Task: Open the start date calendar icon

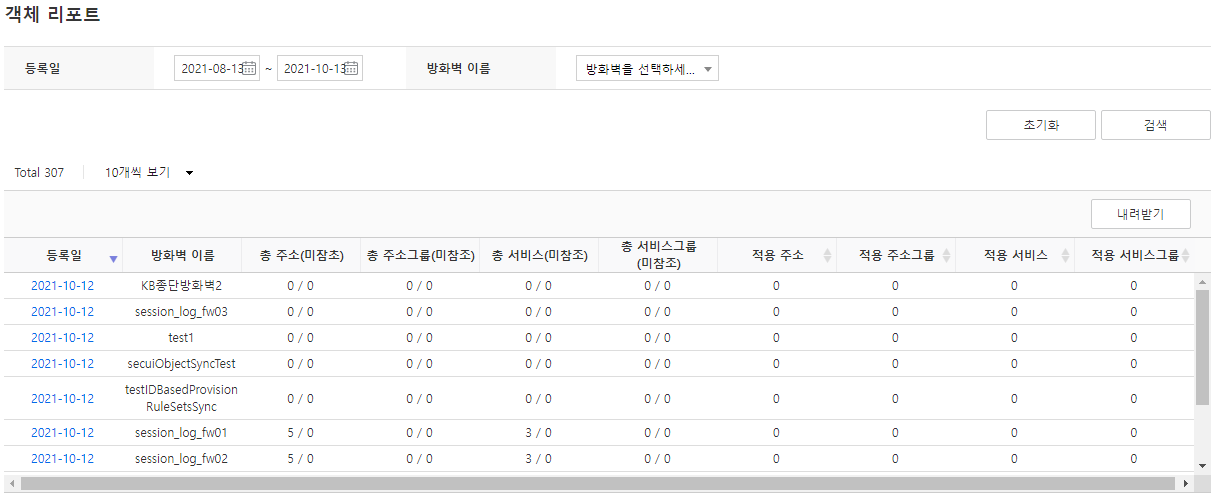Action: click(250, 69)
